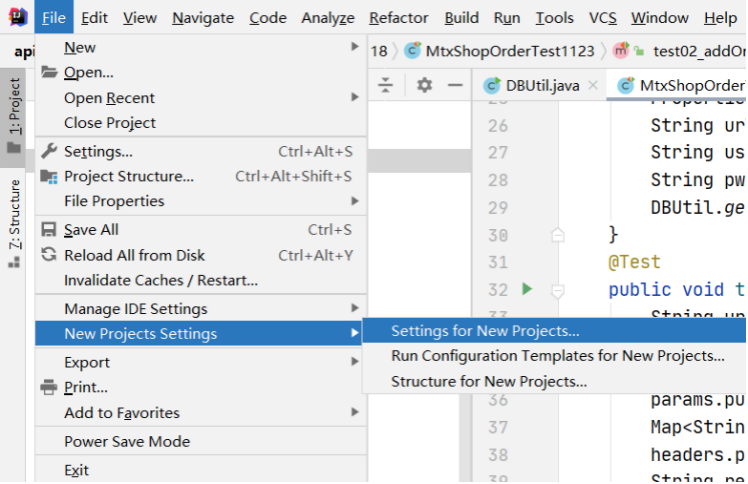The image size is (748, 484).
Task: Click the Print printer icon
Action: click(x=49, y=387)
